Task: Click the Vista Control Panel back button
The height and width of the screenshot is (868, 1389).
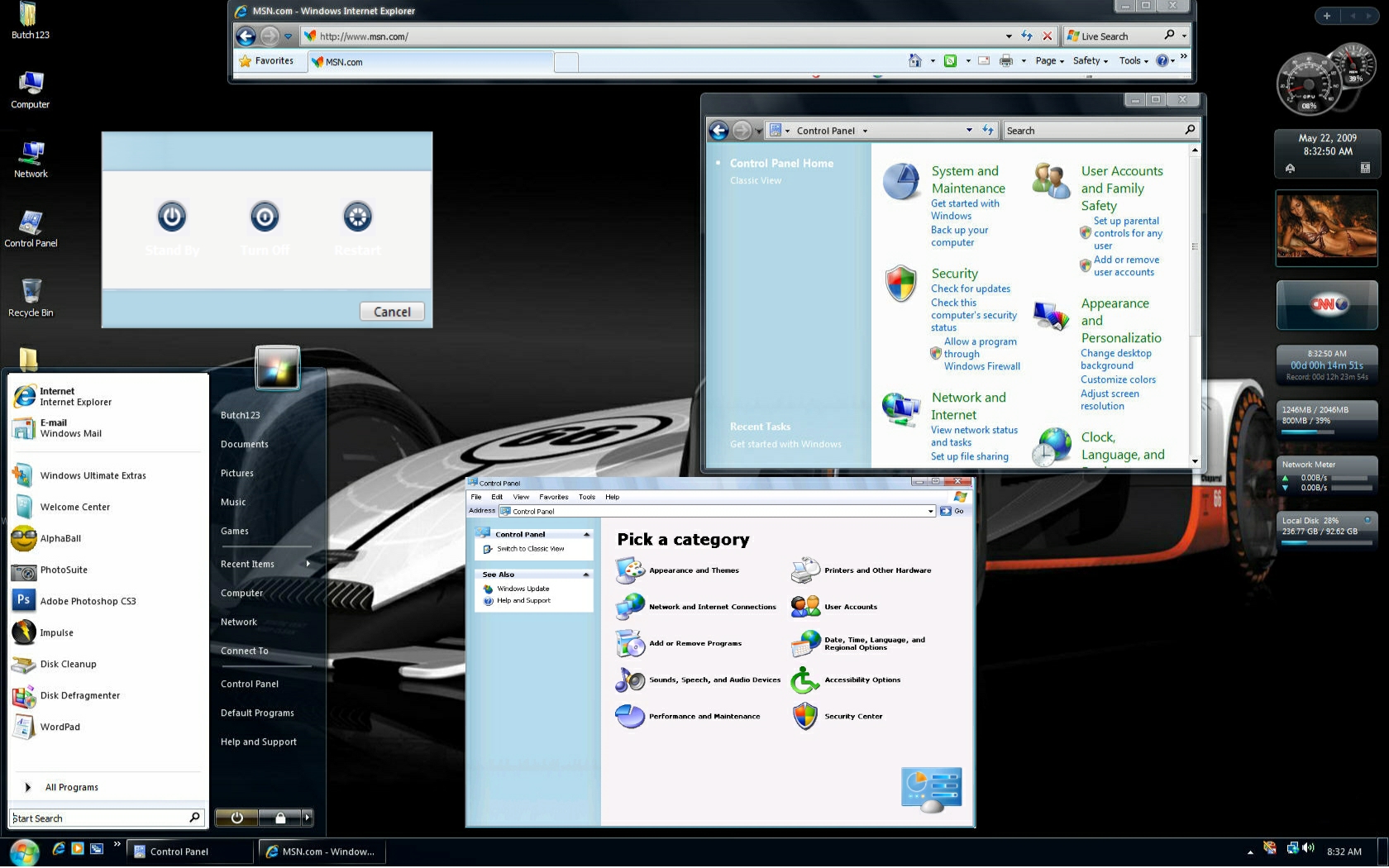Action: (719, 130)
